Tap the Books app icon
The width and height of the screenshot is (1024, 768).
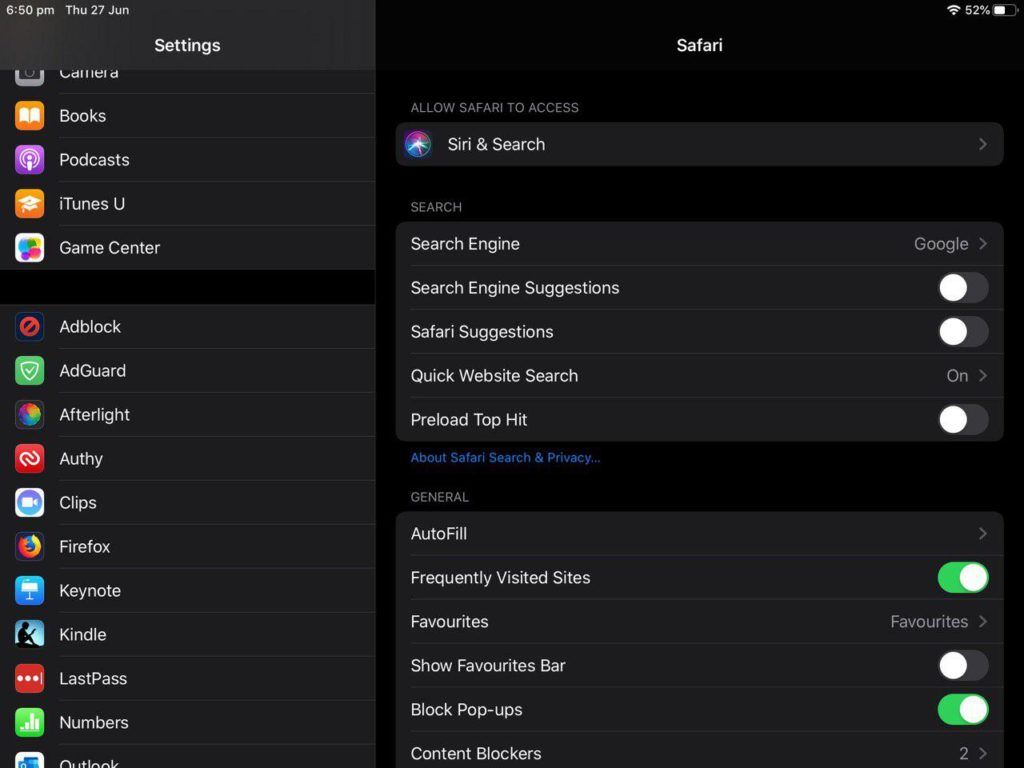[30, 116]
